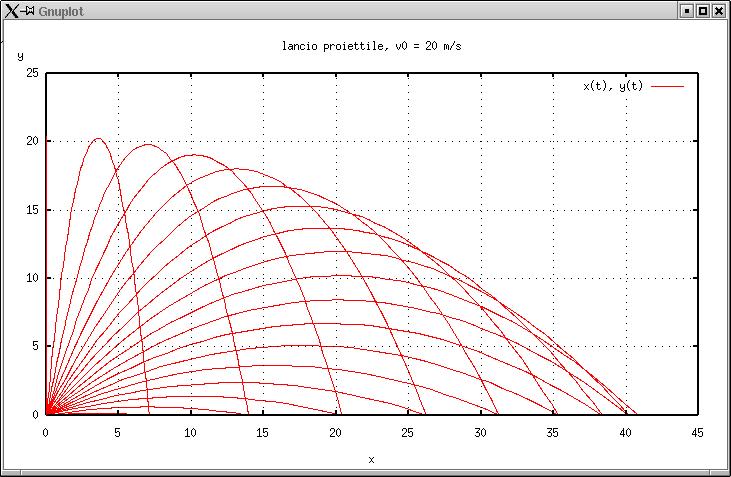Click the origin point of the plot
Viewport: 731px width, 477px height.
pyautogui.click(x=46, y=413)
